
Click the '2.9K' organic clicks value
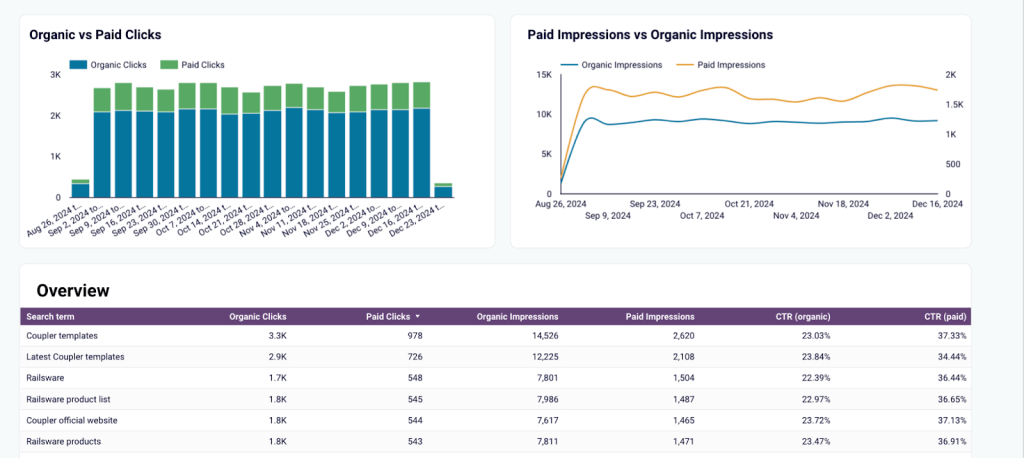pyautogui.click(x=278, y=357)
